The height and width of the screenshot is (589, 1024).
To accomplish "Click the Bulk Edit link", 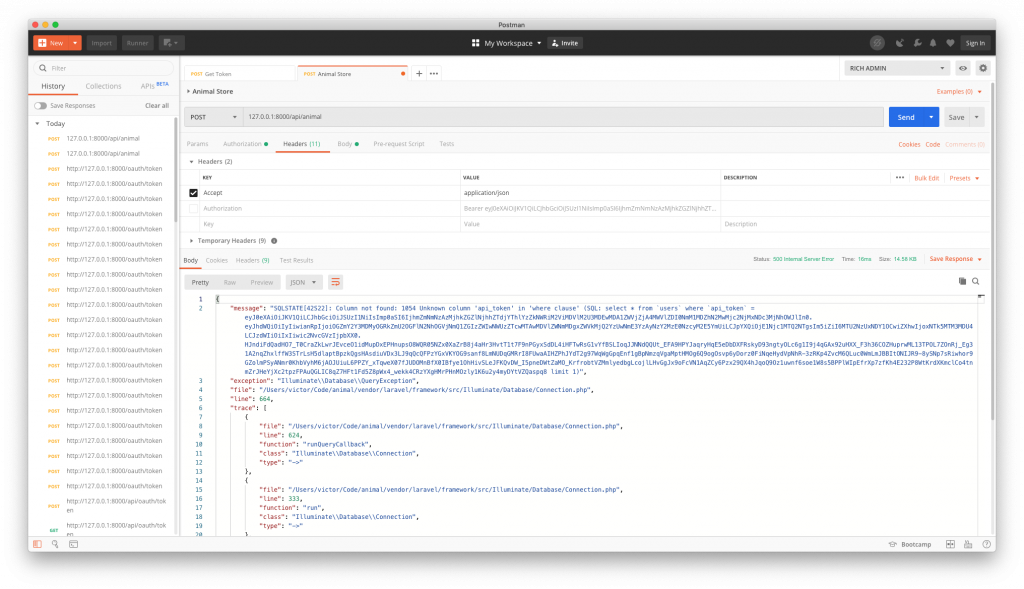I will (926, 178).
